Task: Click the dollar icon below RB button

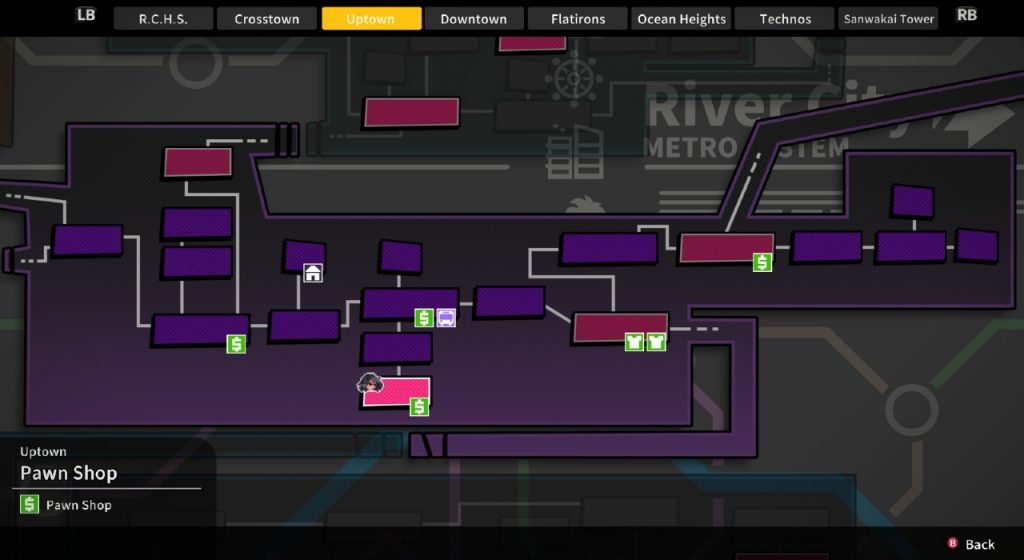Action: point(762,262)
